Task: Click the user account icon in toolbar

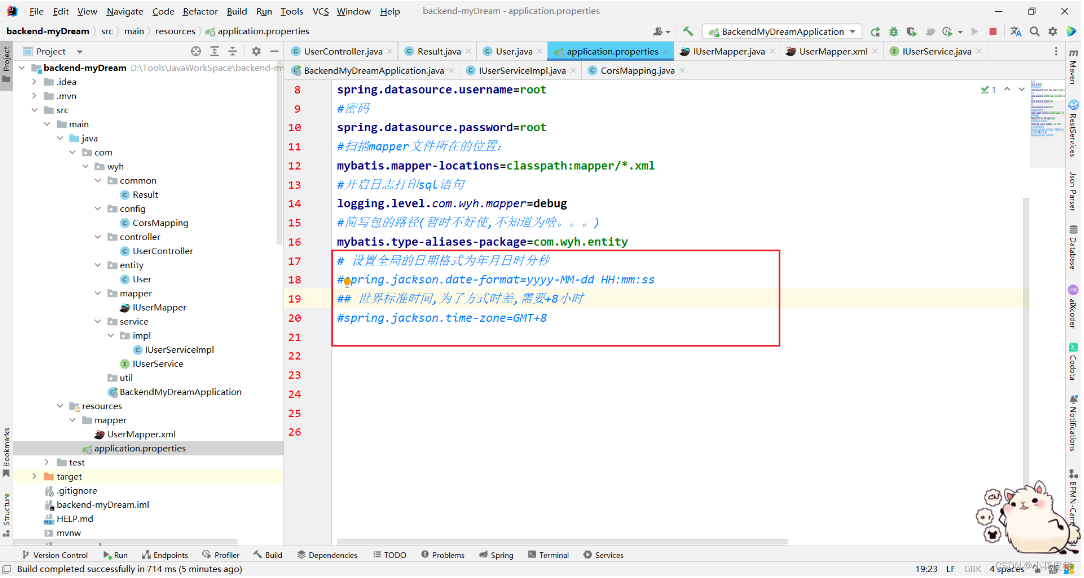Action: click(660, 32)
